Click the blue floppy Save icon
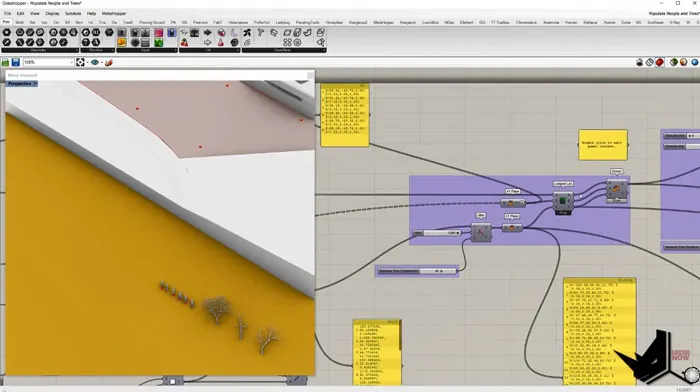This screenshot has width=700, height=392. [16, 63]
